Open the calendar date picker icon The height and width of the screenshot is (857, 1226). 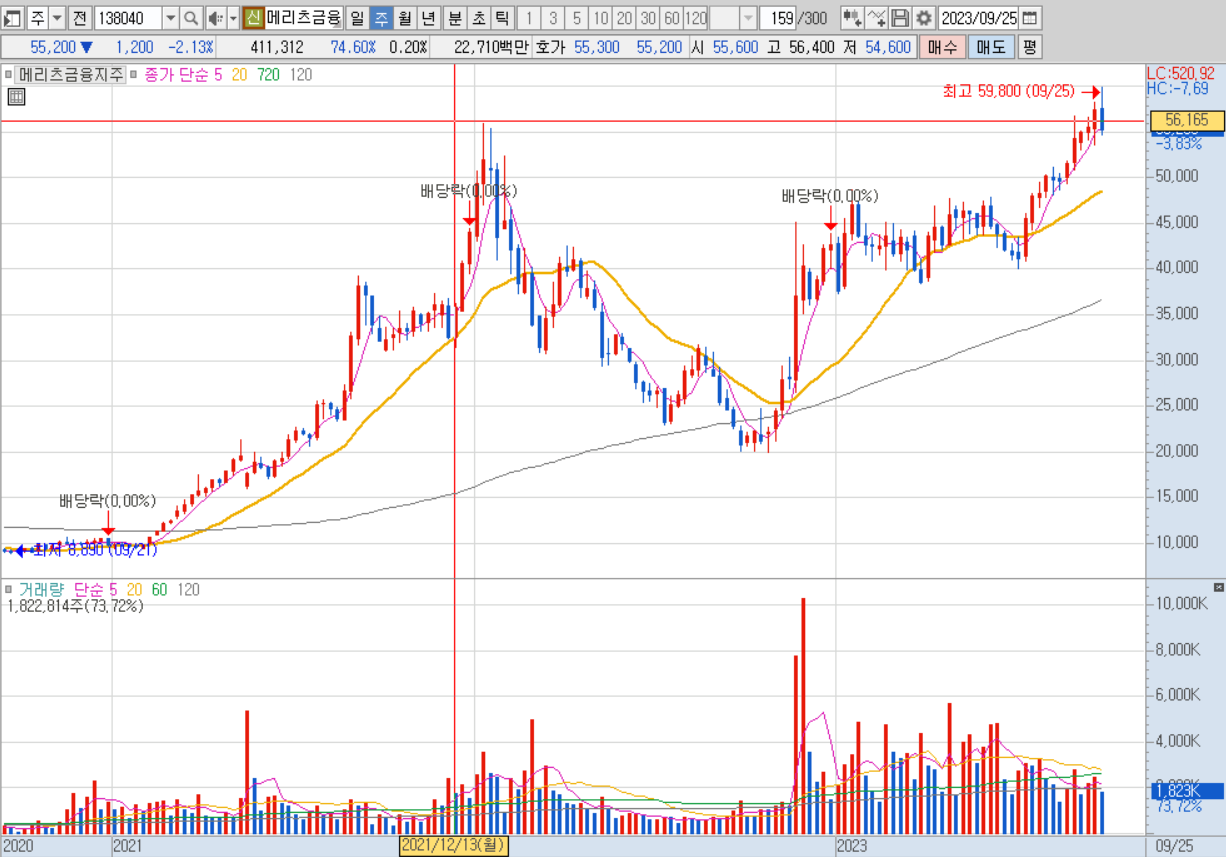click(1030, 18)
